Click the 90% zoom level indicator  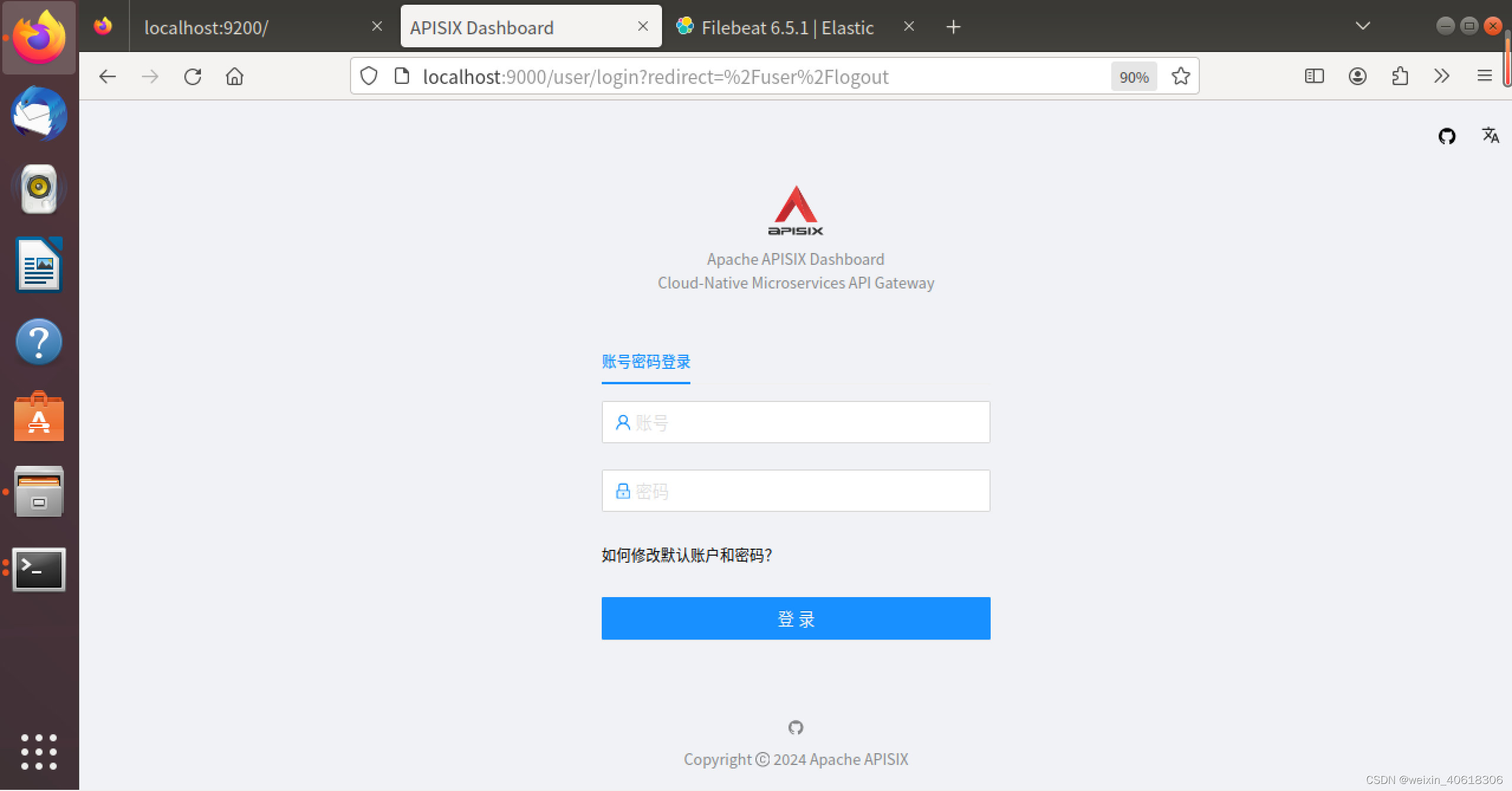(1133, 76)
